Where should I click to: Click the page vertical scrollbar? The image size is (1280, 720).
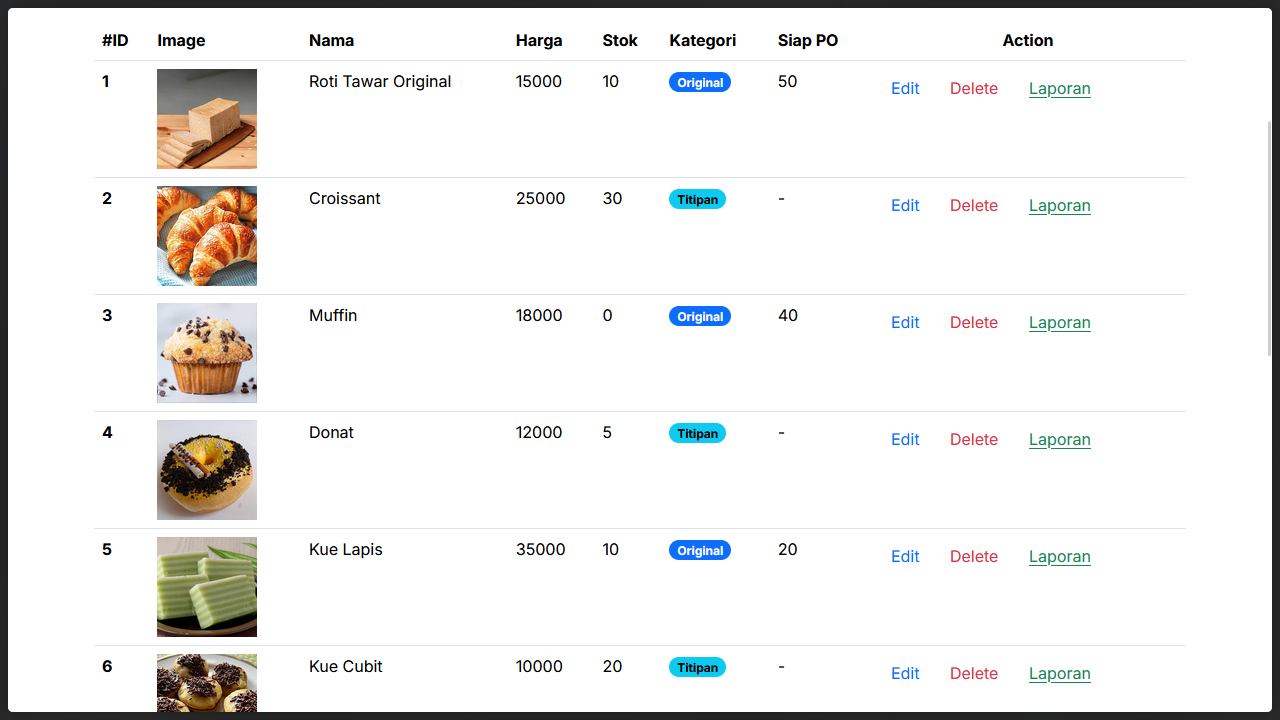tap(1270, 240)
